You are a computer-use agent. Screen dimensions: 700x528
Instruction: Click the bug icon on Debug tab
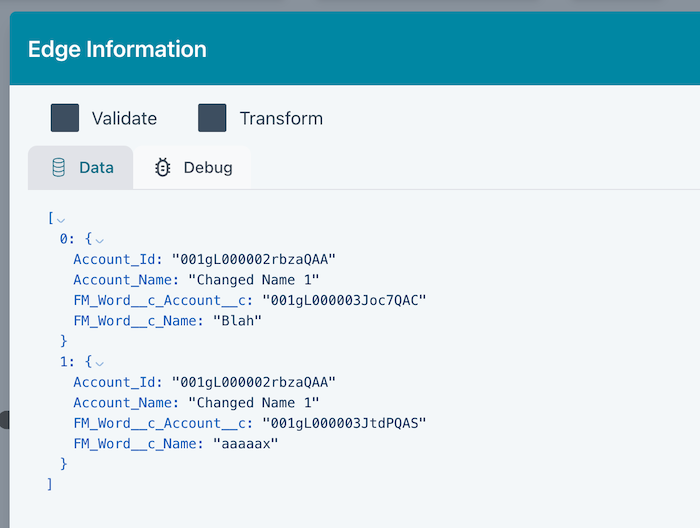coord(163,168)
